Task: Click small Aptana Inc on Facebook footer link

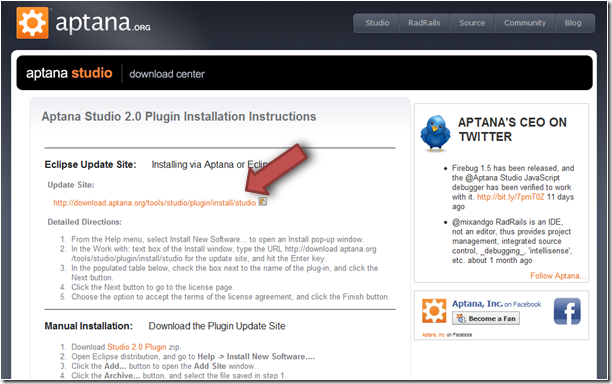Action: click(x=447, y=335)
